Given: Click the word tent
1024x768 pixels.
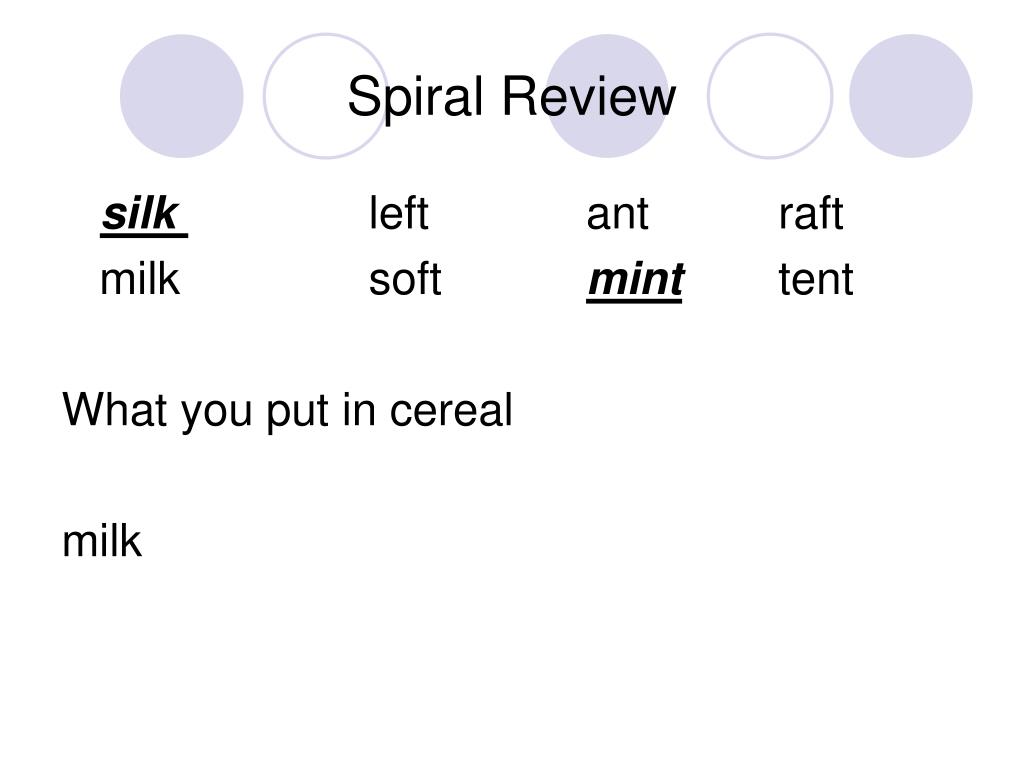Looking at the screenshot, I should tap(816, 280).
